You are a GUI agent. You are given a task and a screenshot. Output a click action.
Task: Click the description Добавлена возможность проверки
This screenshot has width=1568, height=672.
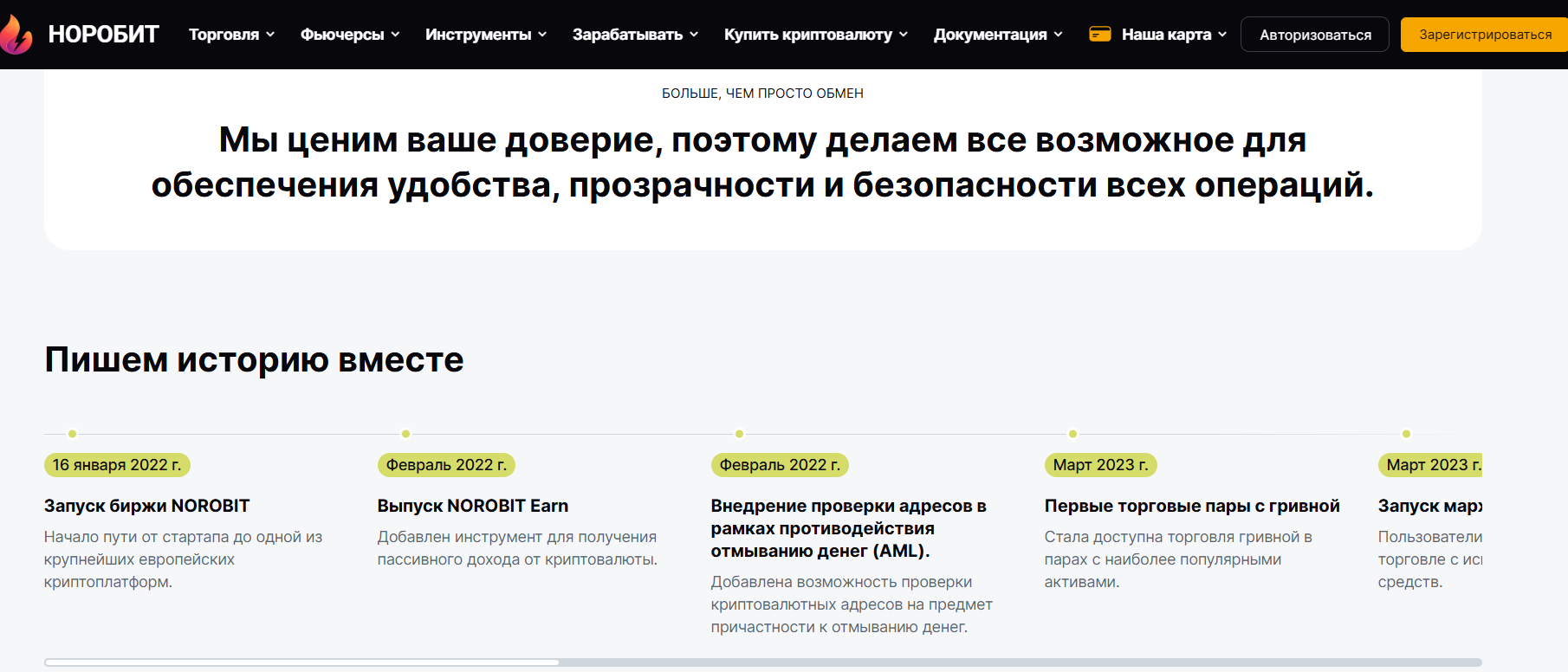coord(852,604)
